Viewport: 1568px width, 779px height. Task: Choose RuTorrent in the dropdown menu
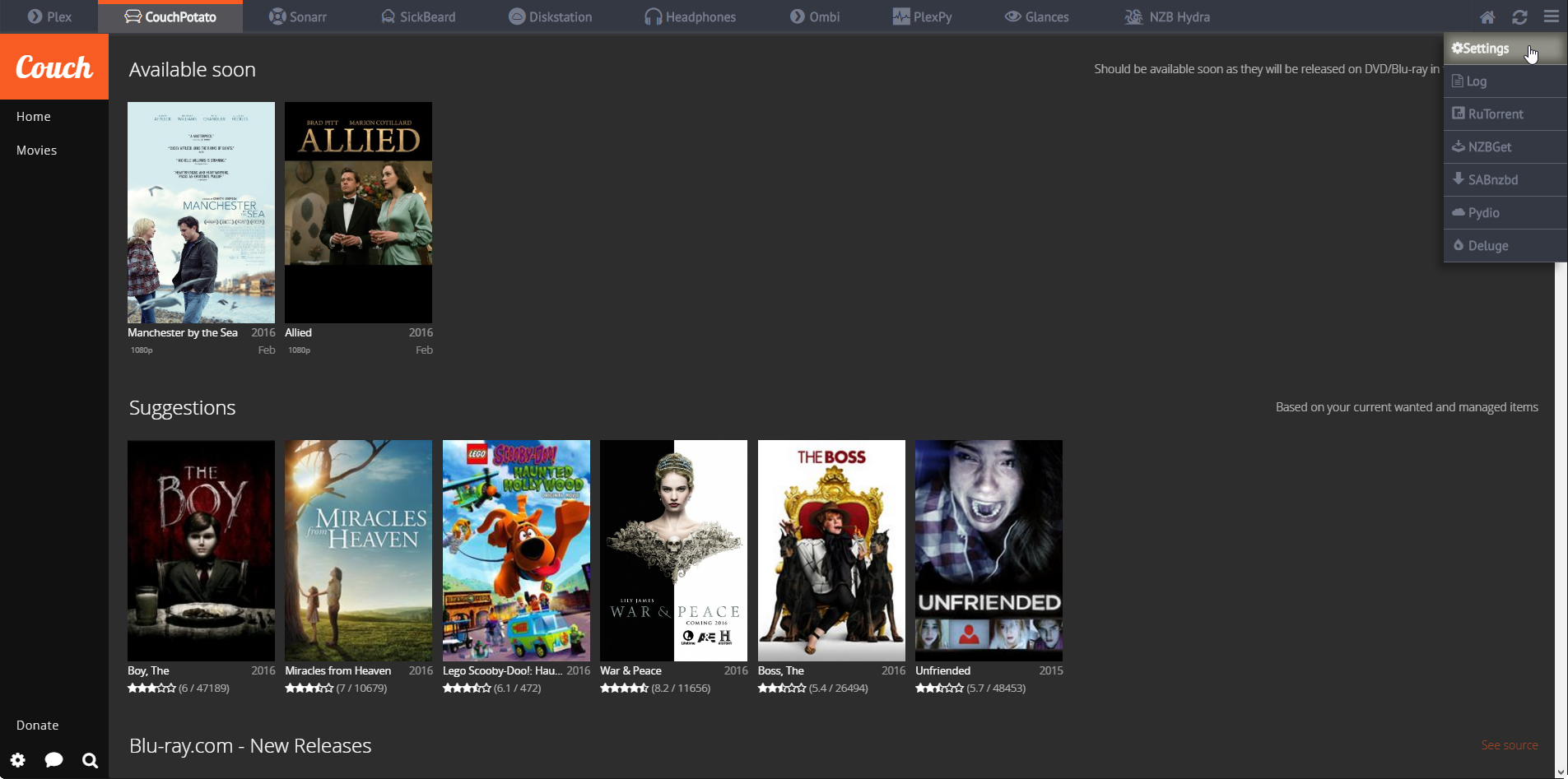point(1505,114)
